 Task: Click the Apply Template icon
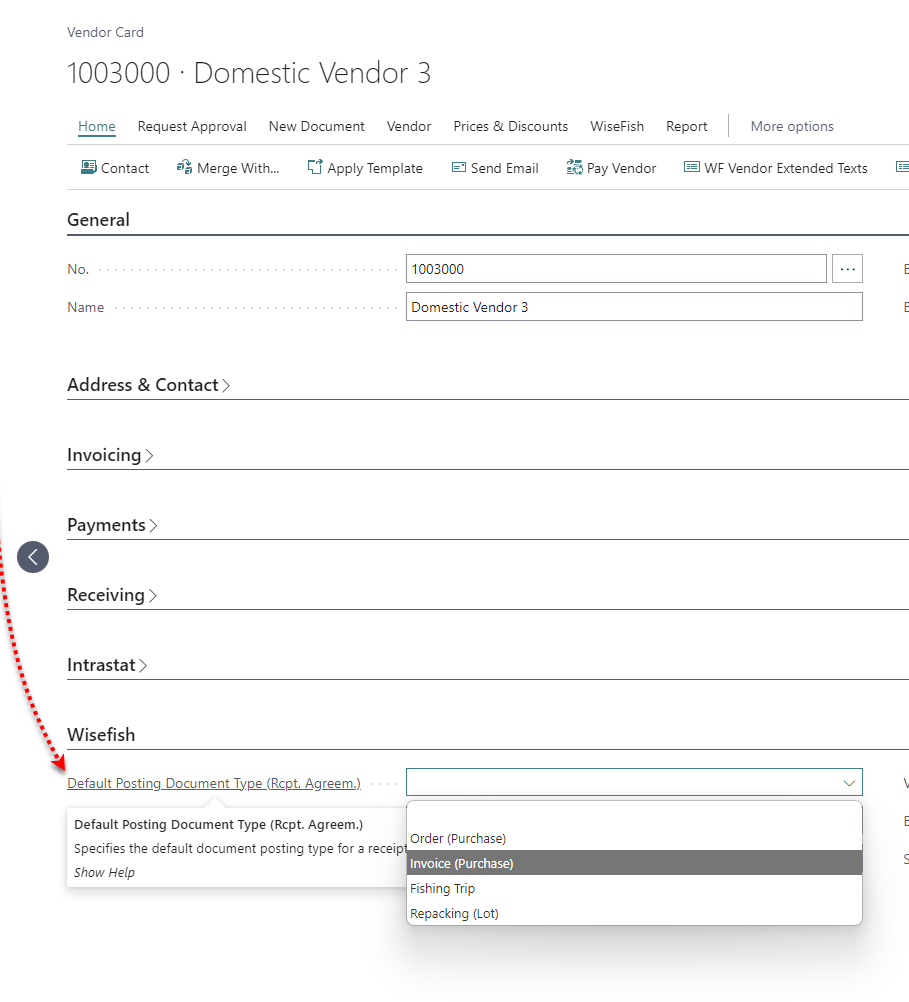(315, 168)
